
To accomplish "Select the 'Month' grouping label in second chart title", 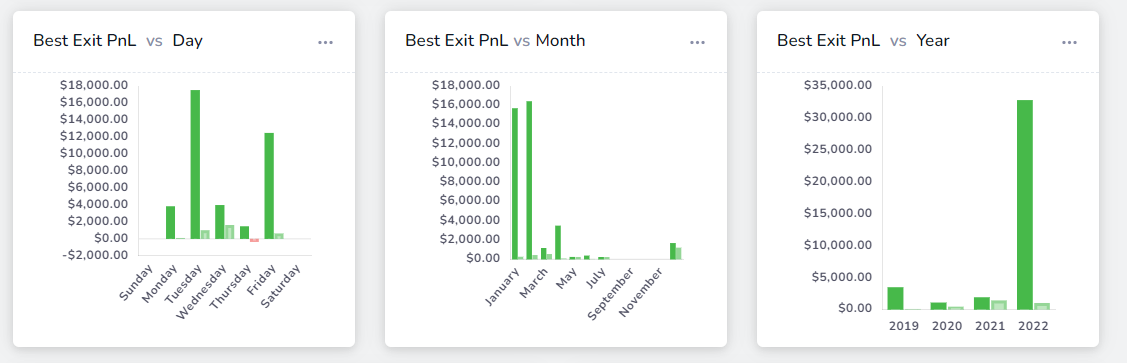I will point(561,41).
